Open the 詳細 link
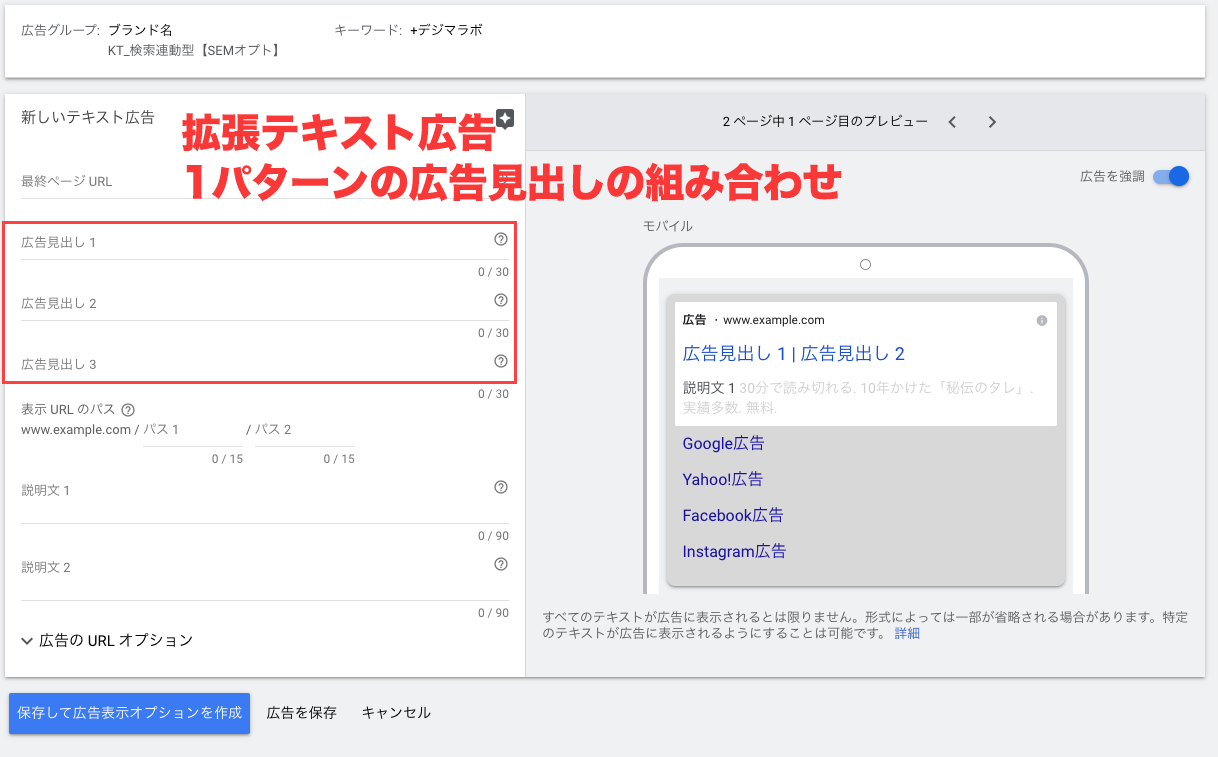This screenshot has width=1218, height=757. [907, 633]
